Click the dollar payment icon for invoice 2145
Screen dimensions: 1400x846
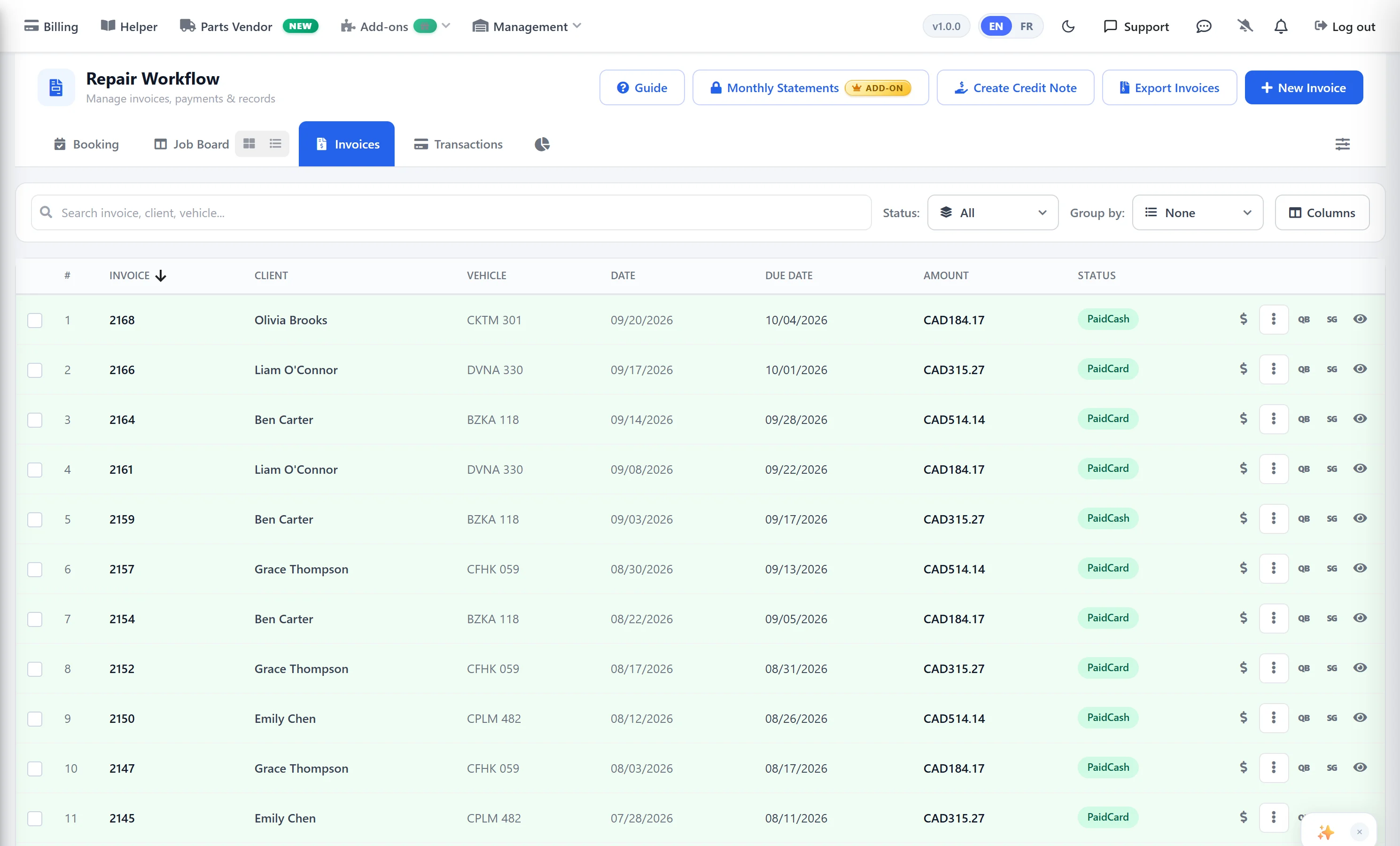click(1243, 818)
